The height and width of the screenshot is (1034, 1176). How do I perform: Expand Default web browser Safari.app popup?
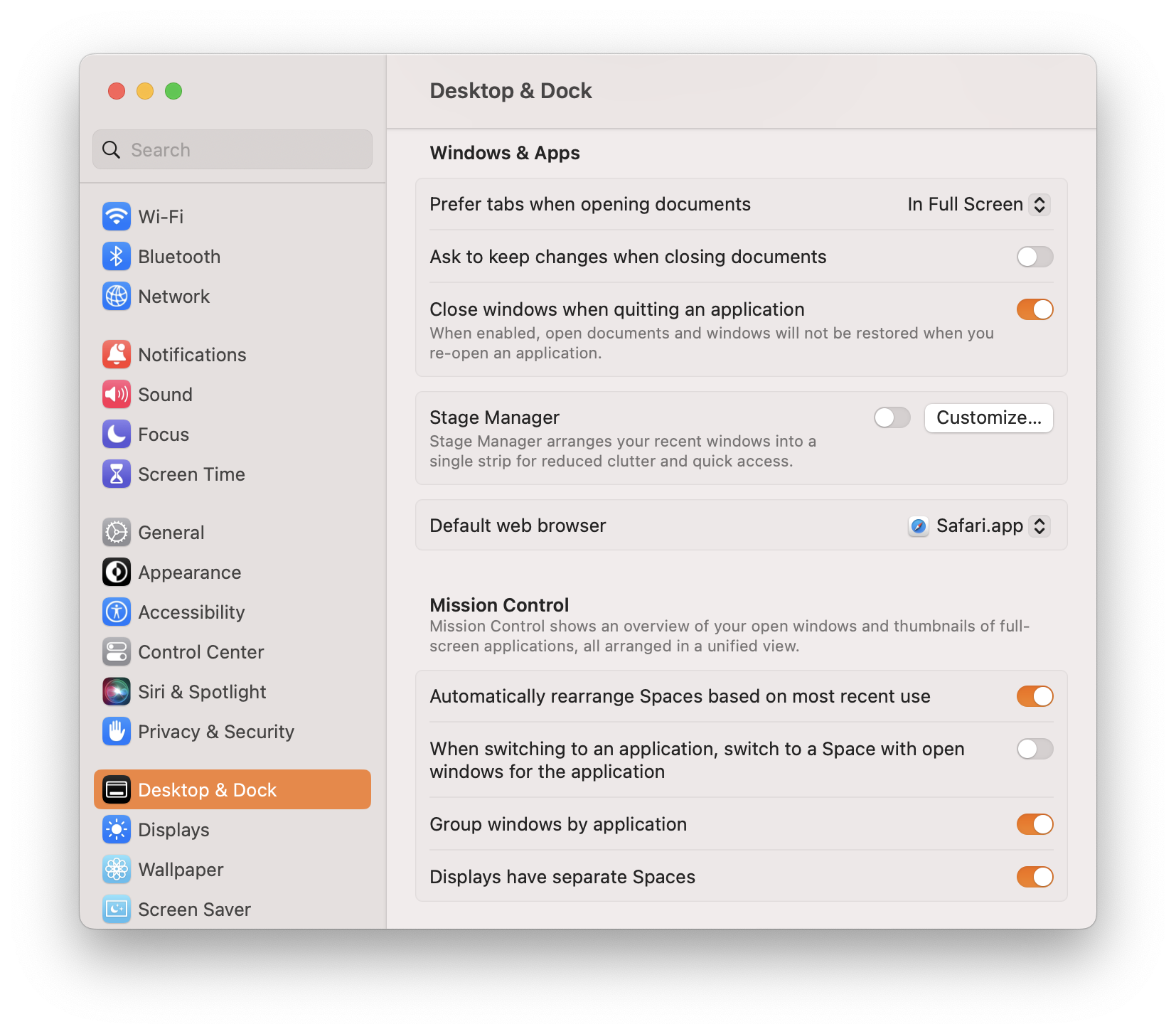tap(978, 526)
